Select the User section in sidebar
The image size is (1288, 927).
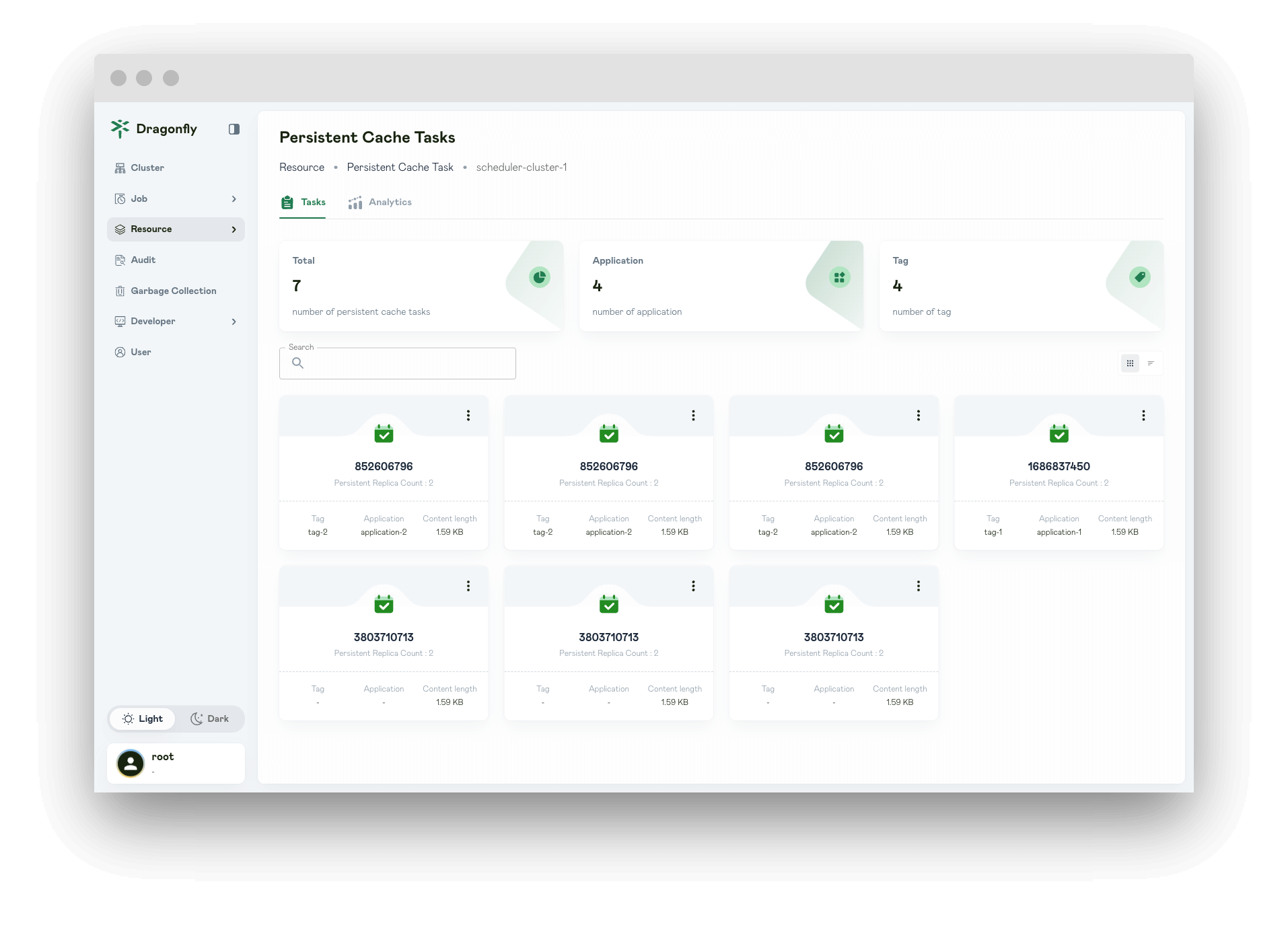pyautogui.click(x=142, y=352)
